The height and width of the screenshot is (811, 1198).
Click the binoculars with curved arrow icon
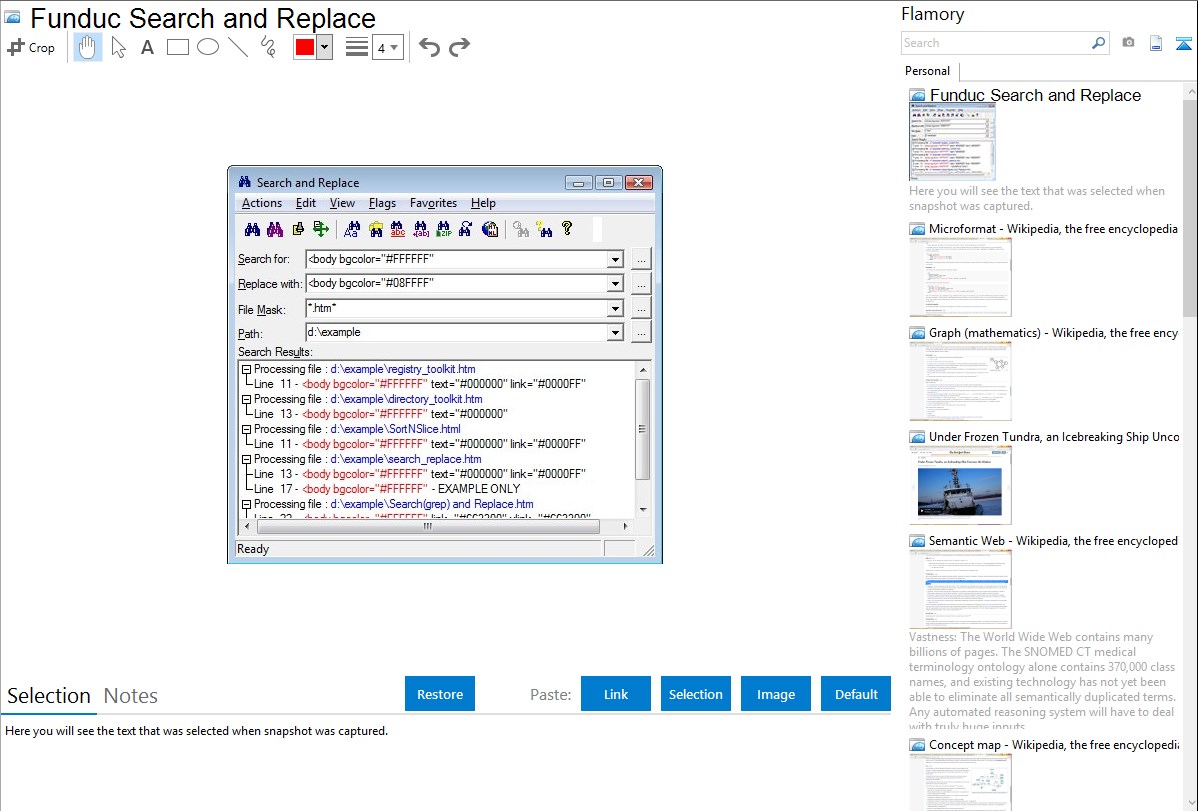[466, 229]
